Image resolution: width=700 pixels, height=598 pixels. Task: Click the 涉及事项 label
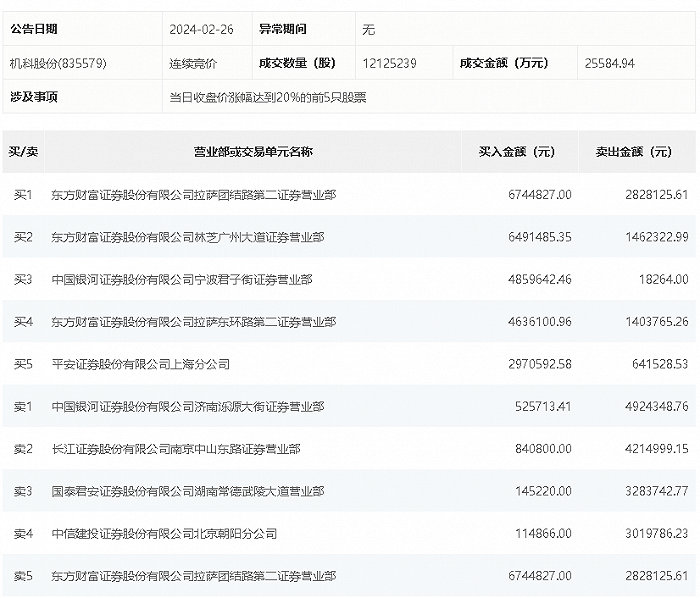[x=34, y=97]
